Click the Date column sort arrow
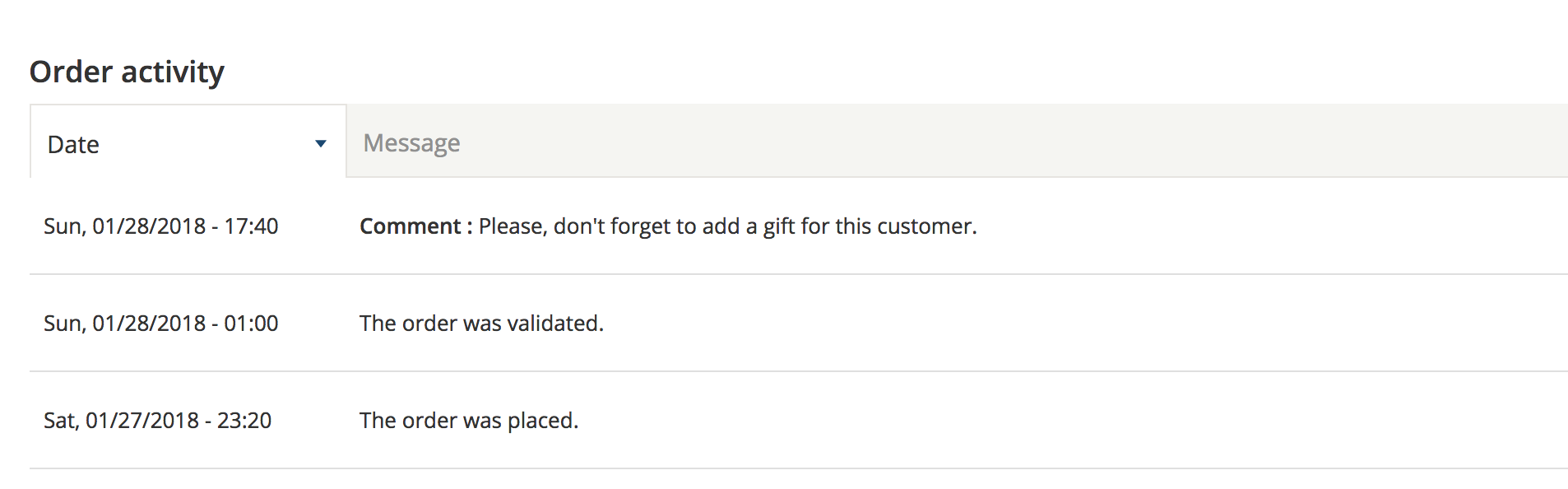This screenshot has width=1568, height=489. coord(321,144)
